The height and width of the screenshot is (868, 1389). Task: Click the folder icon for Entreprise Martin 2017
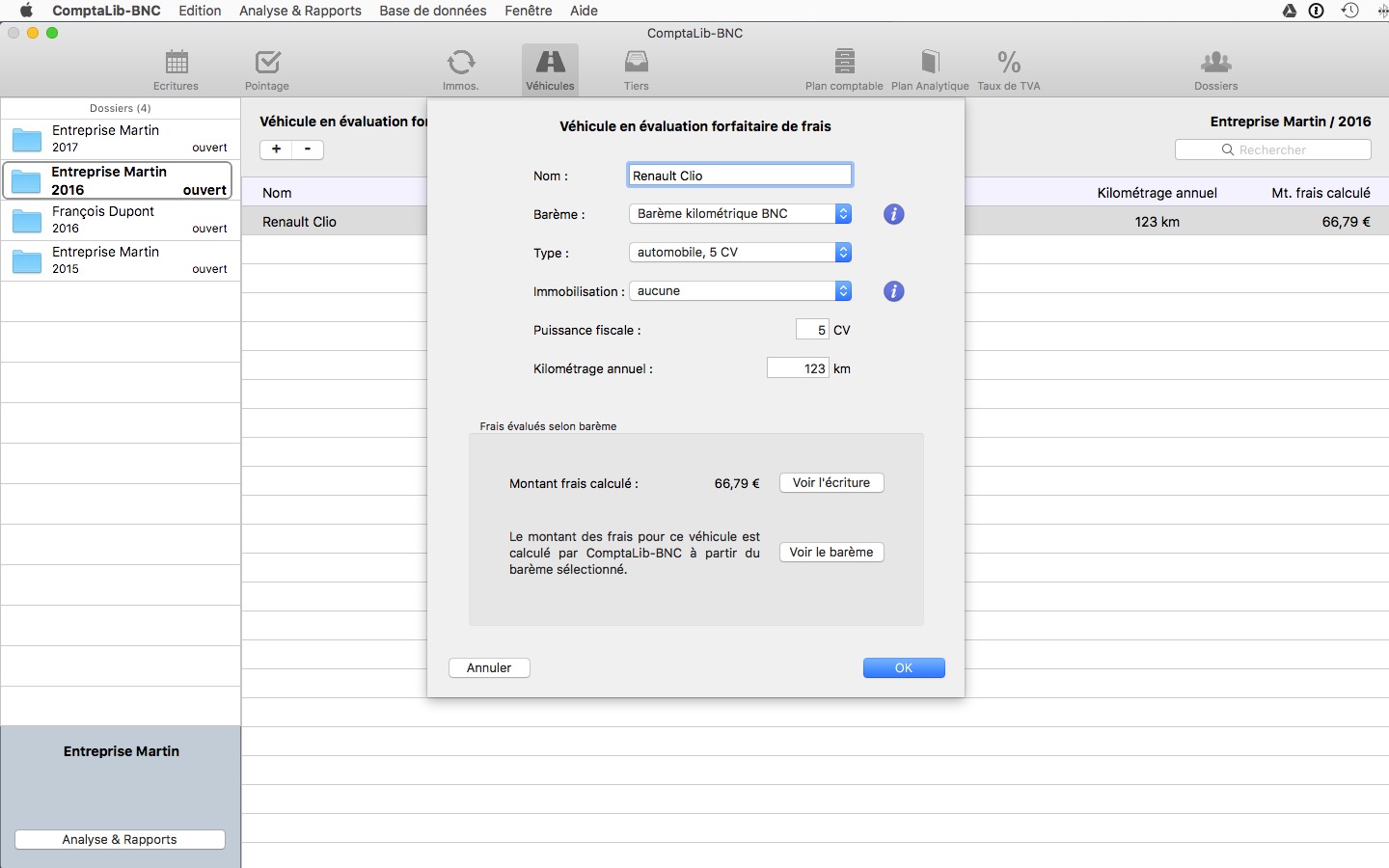point(27,140)
